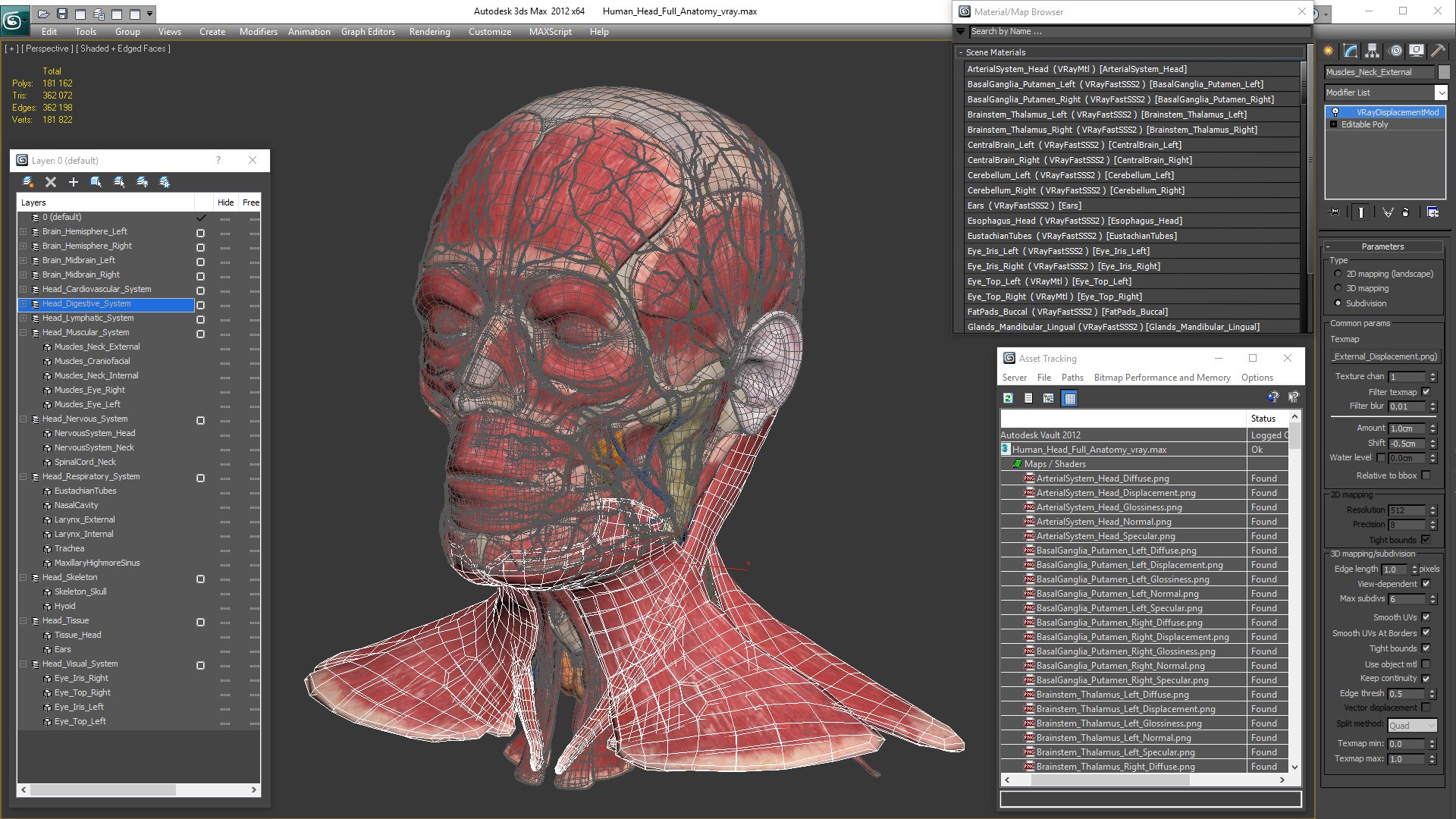This screenshot has height=819, width=1456.
Task: Click Select Highlighted Objects and Layers icon
Action: pyautogui.click(x=96, y=182)
